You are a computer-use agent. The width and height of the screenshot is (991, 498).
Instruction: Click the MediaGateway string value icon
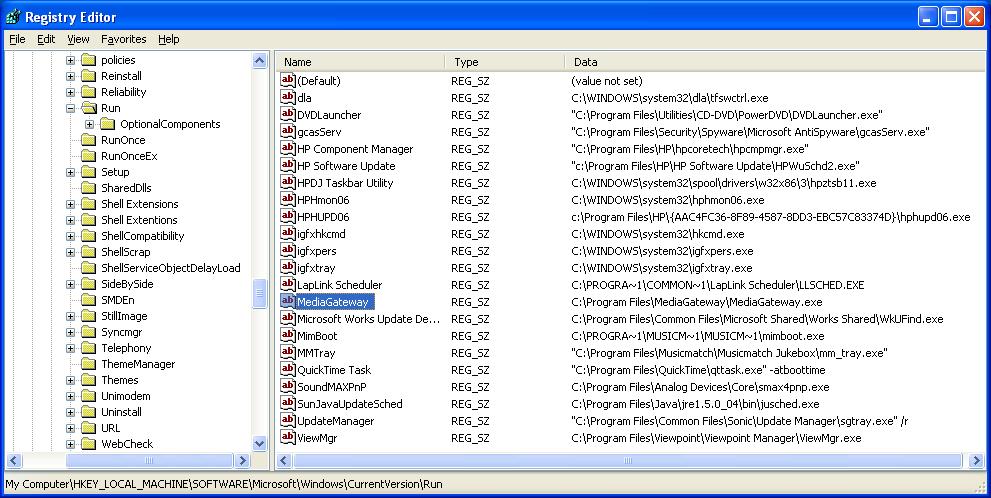[x=288, y=301]
